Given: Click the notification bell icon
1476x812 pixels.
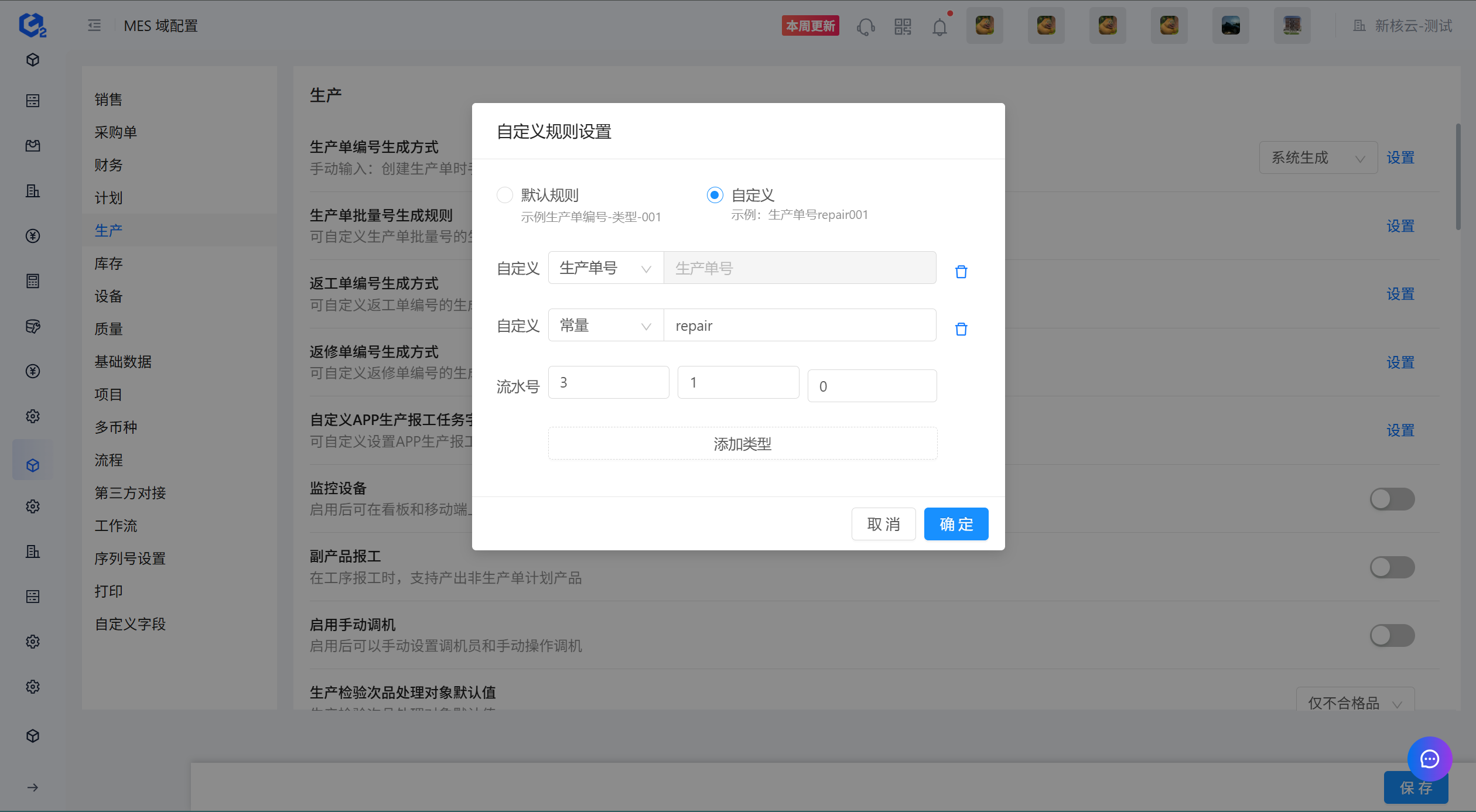Looking at the screenshot, I should [939, 27].
